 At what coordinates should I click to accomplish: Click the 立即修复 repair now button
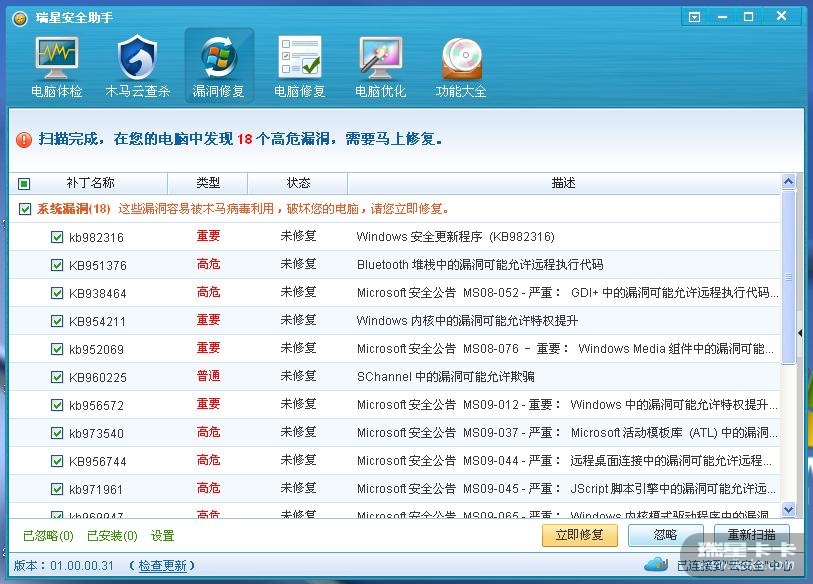[579, 535]
